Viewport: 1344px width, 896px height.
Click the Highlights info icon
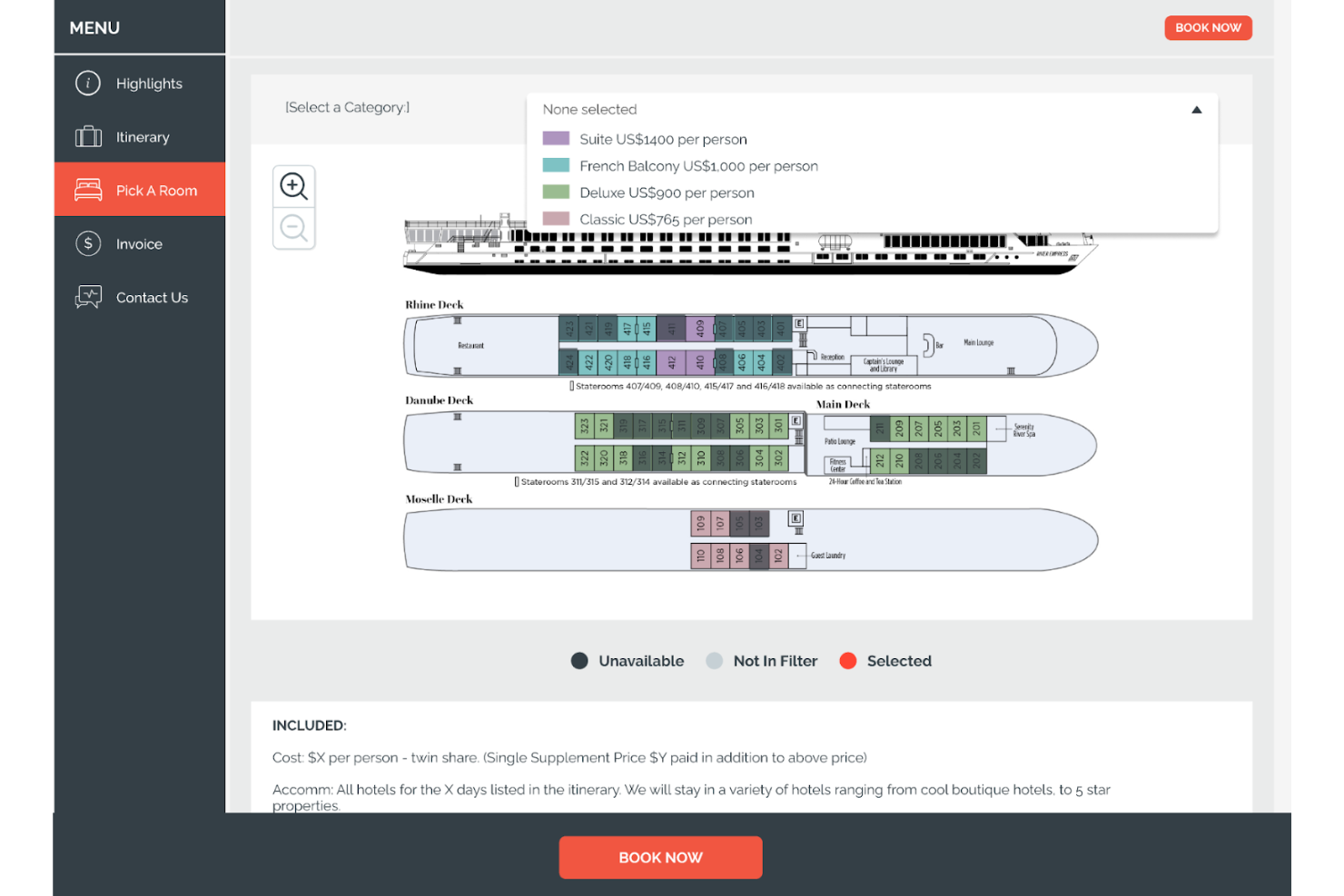[x=88, y=83]
